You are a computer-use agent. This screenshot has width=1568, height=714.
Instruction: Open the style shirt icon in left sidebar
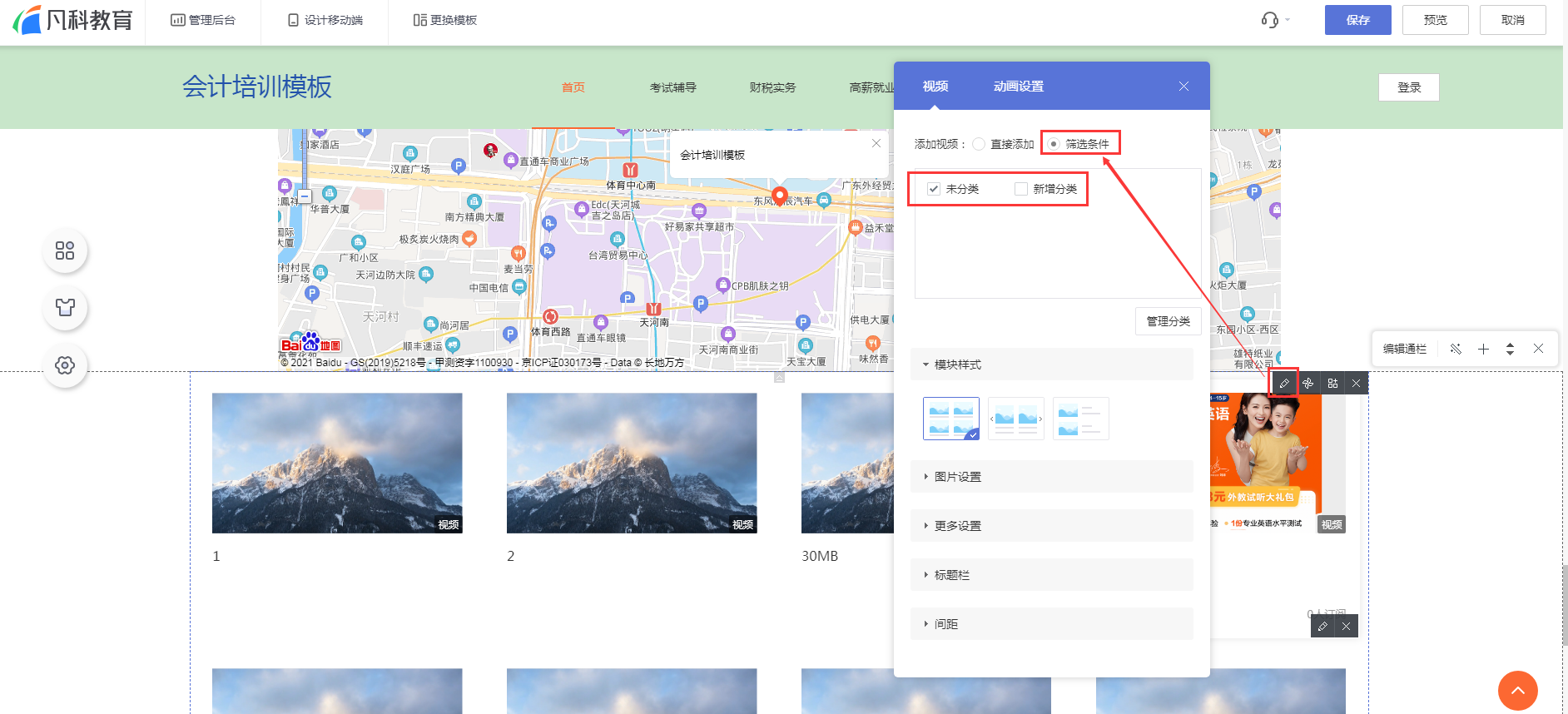coord(65,308)
